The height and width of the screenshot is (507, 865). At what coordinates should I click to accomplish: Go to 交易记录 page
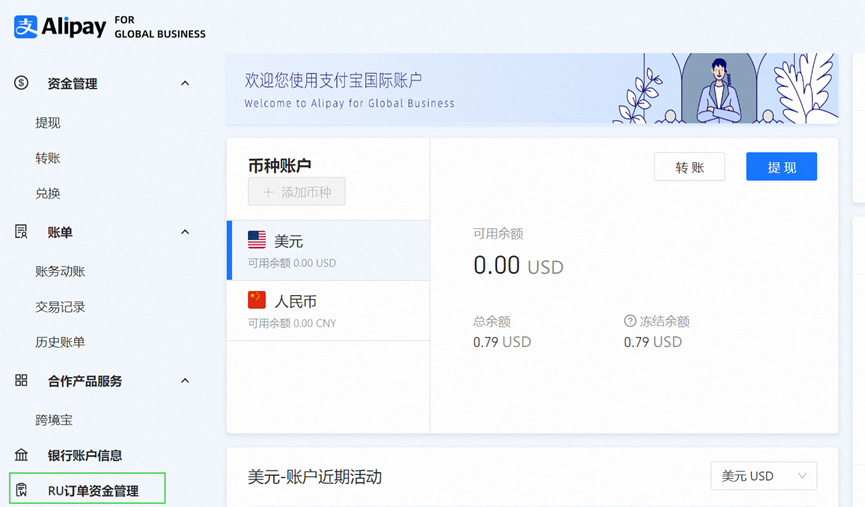[x=60, y=307]
